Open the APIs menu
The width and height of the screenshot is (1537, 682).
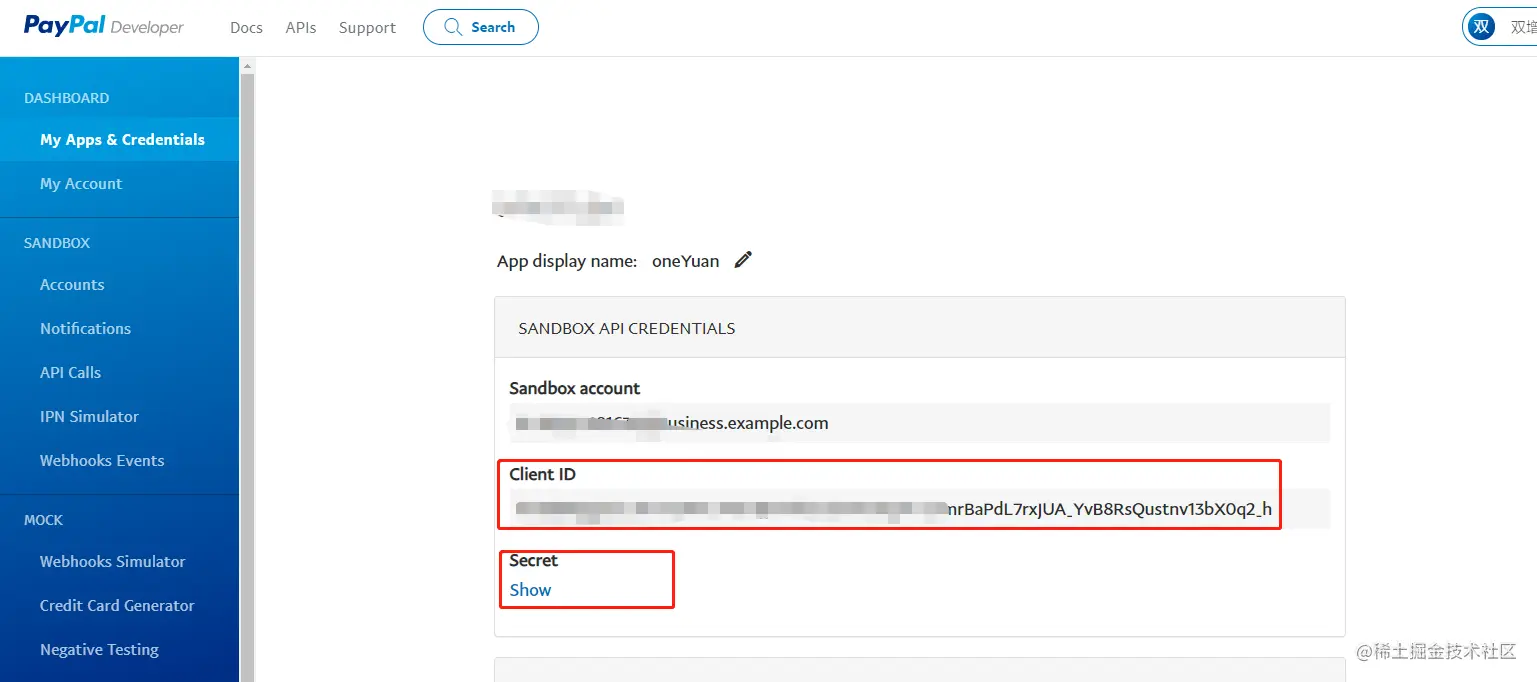coord(301,28)
